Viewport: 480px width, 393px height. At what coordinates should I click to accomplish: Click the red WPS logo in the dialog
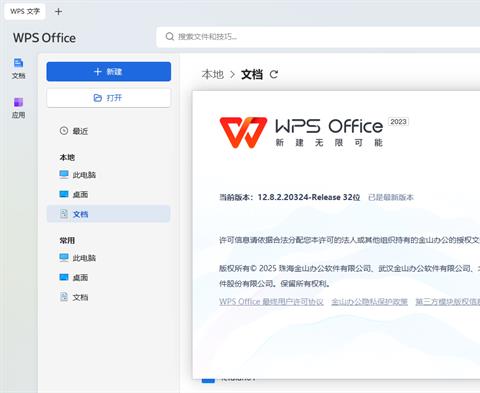[x=243, y=132]
